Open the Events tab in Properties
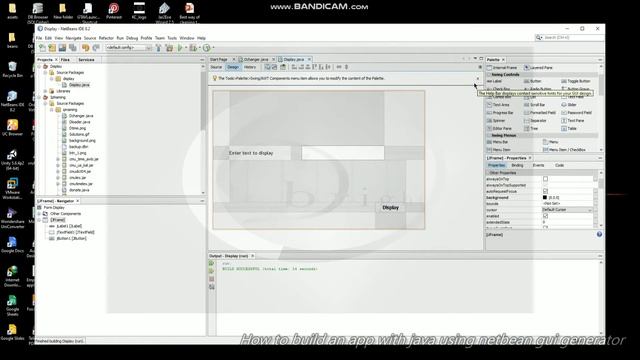This screenshot has height=360, width=640. click(x=538, y=165)
